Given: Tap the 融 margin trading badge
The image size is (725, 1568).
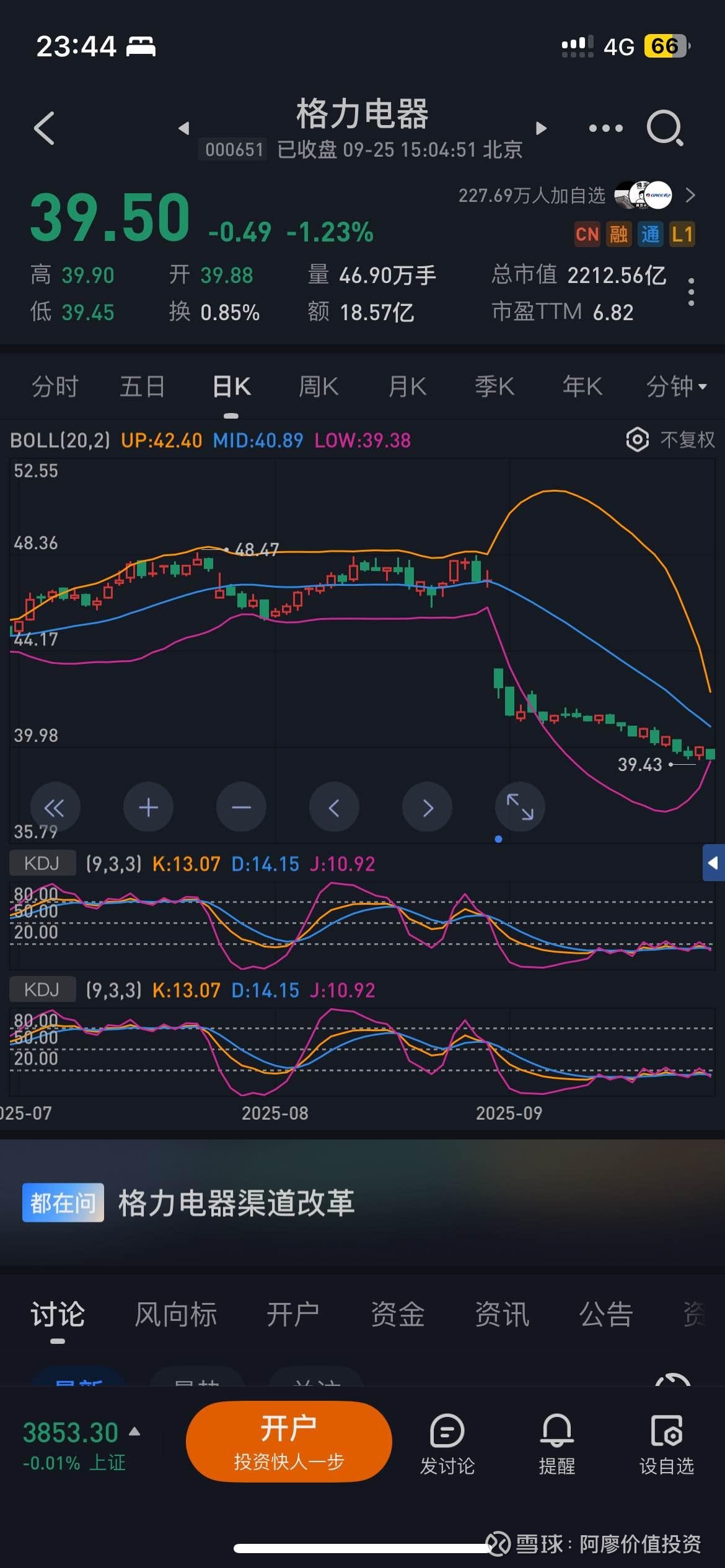Looking at the screenshot, I should tap(618, 234).
